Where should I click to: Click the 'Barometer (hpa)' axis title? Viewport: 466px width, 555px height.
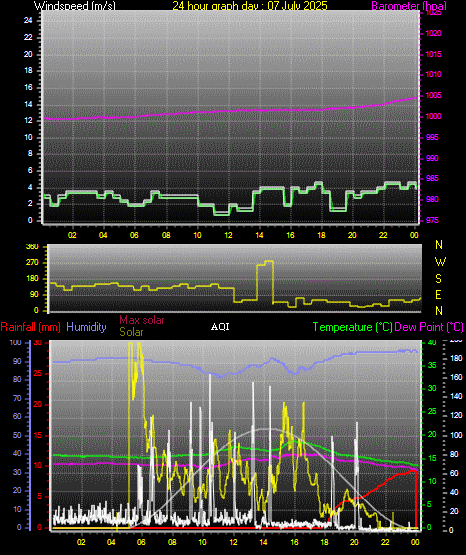[409, 6]
